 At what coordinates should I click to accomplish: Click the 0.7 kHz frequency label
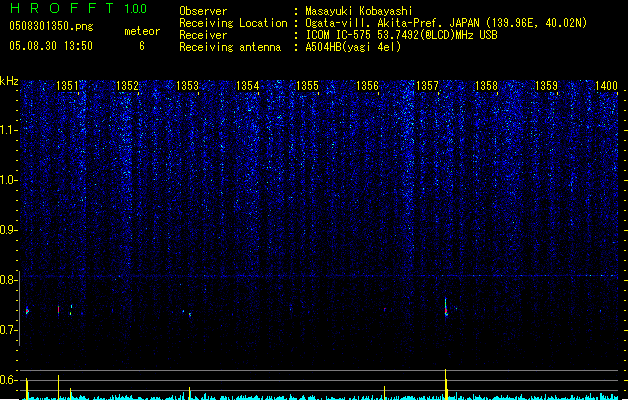point(8,330)
